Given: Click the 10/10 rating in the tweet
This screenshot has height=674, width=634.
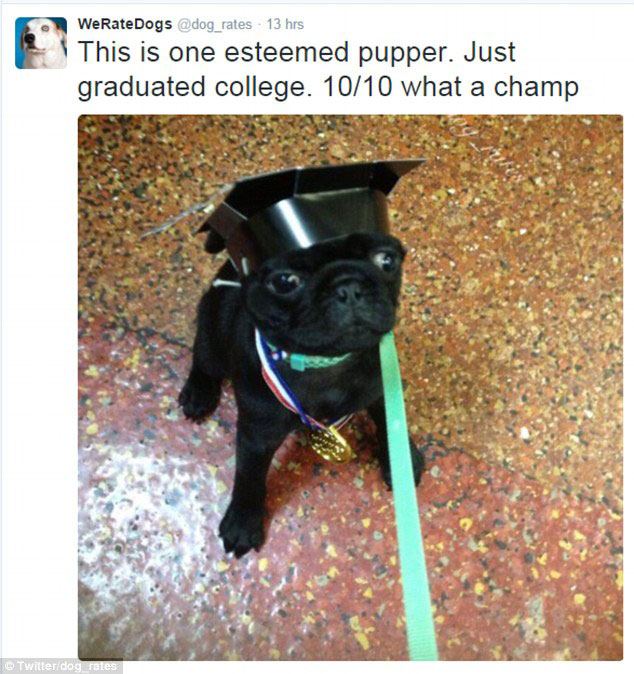Looking at the screenshot, I should [x=358, y=86].
